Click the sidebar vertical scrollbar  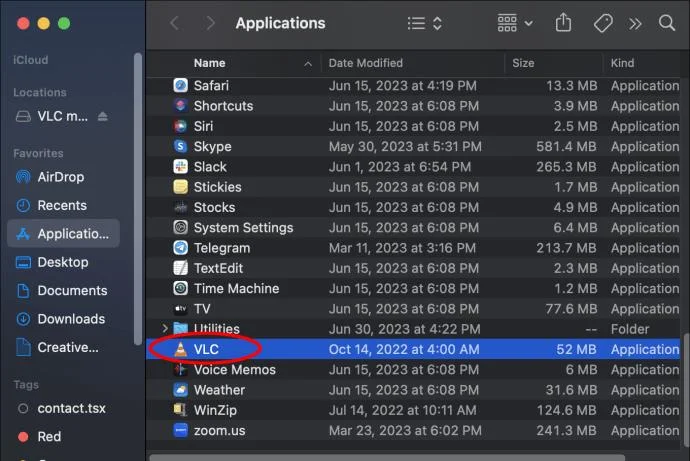point(138,198)
